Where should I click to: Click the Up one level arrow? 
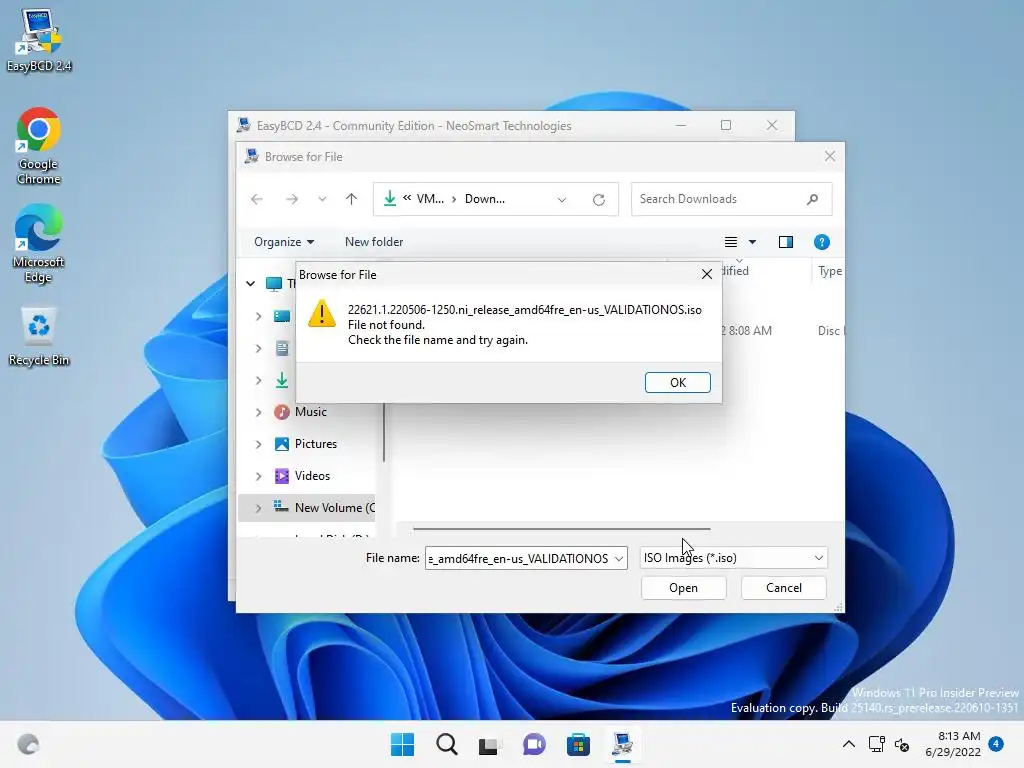(x=351, y=199)
